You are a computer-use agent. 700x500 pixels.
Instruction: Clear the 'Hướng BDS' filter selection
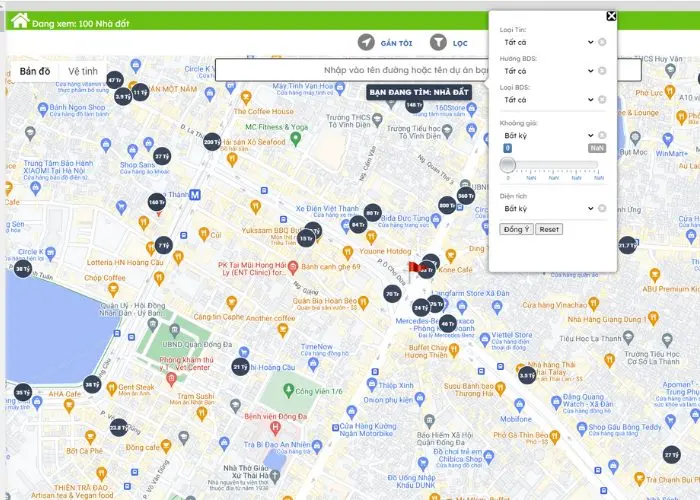point(602,71)
